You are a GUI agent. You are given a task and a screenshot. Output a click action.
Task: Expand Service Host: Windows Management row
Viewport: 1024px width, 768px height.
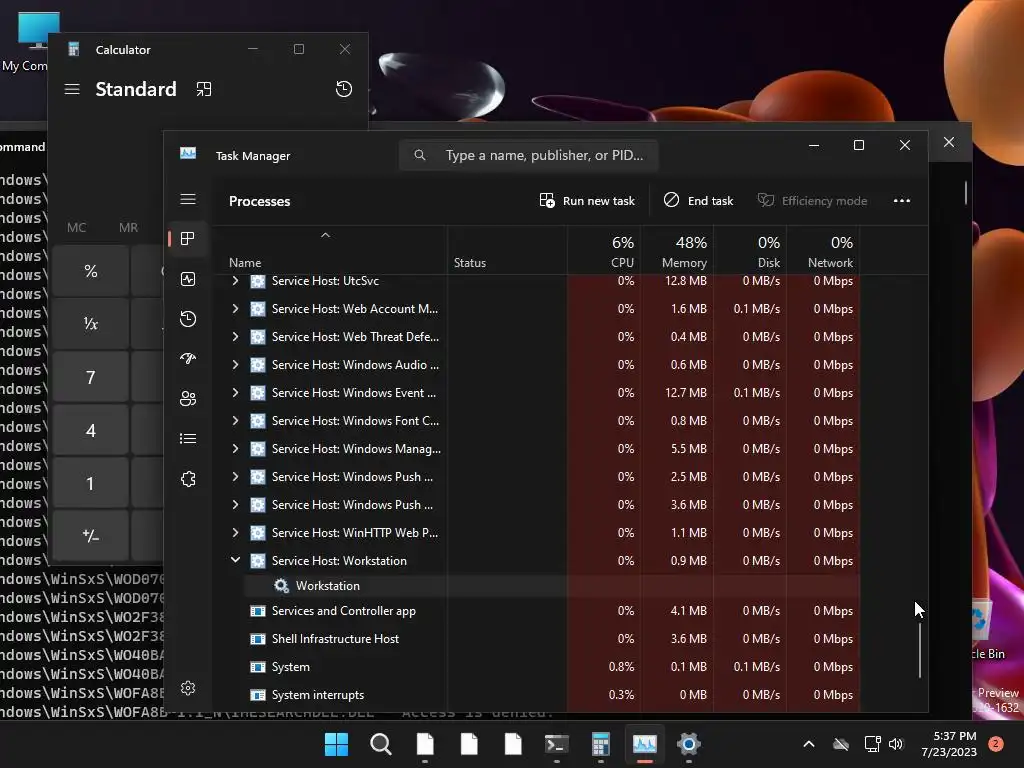pyautogui.click(x=235, y=449)
